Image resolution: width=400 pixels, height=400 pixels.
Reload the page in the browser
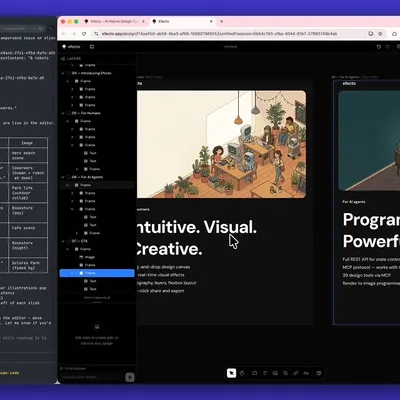tap(84, 34)
